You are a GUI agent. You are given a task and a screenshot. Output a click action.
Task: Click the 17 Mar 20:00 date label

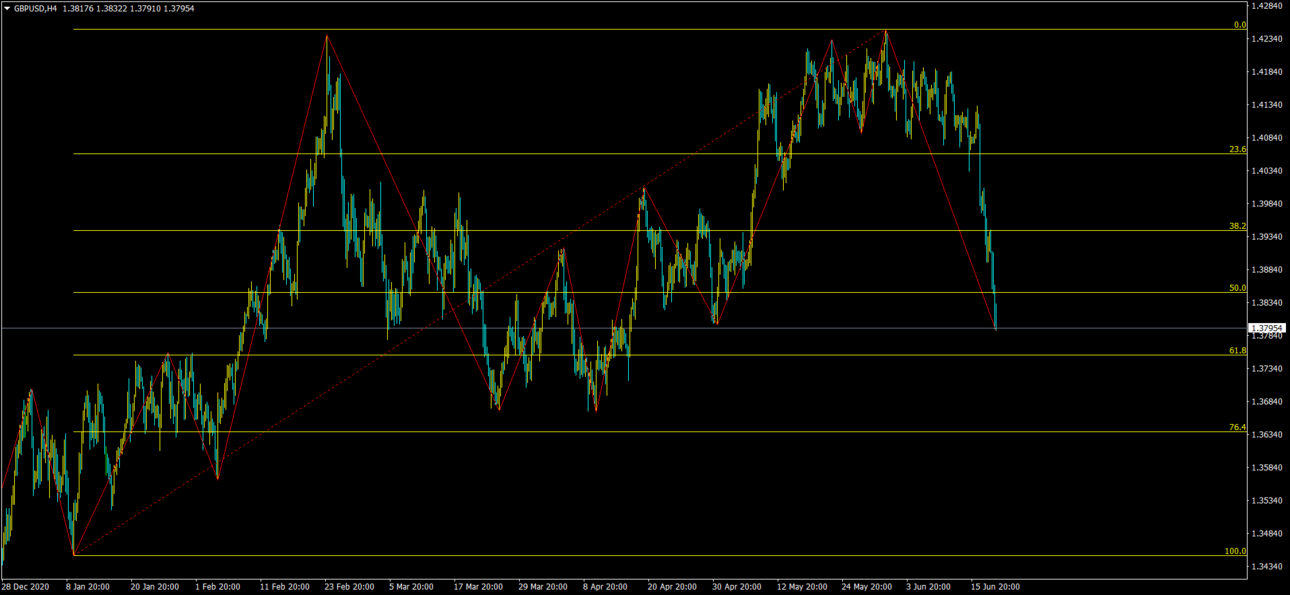click(x=478, y=587)
